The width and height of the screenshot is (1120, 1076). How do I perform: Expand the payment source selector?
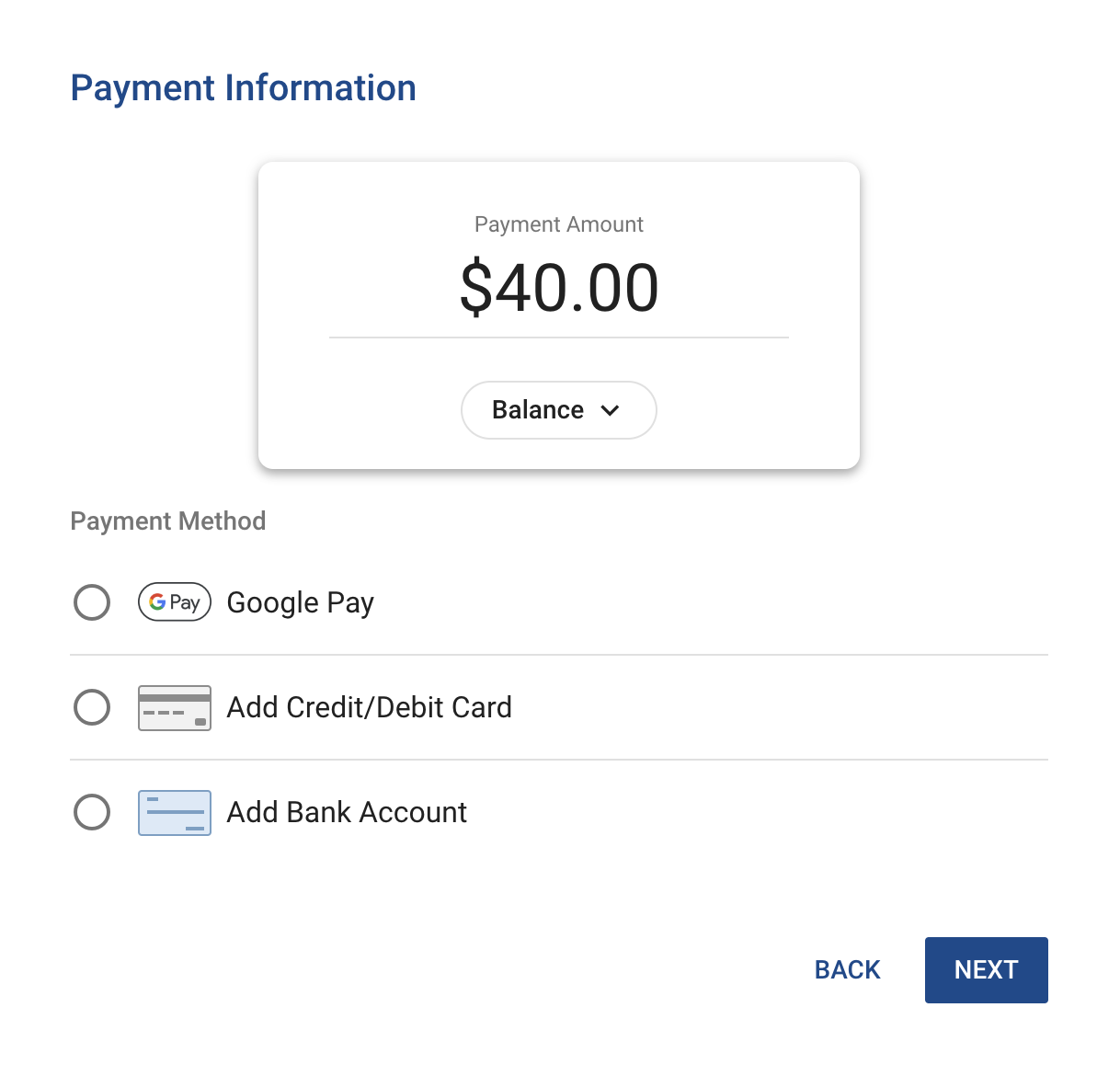tap(558, 410)
